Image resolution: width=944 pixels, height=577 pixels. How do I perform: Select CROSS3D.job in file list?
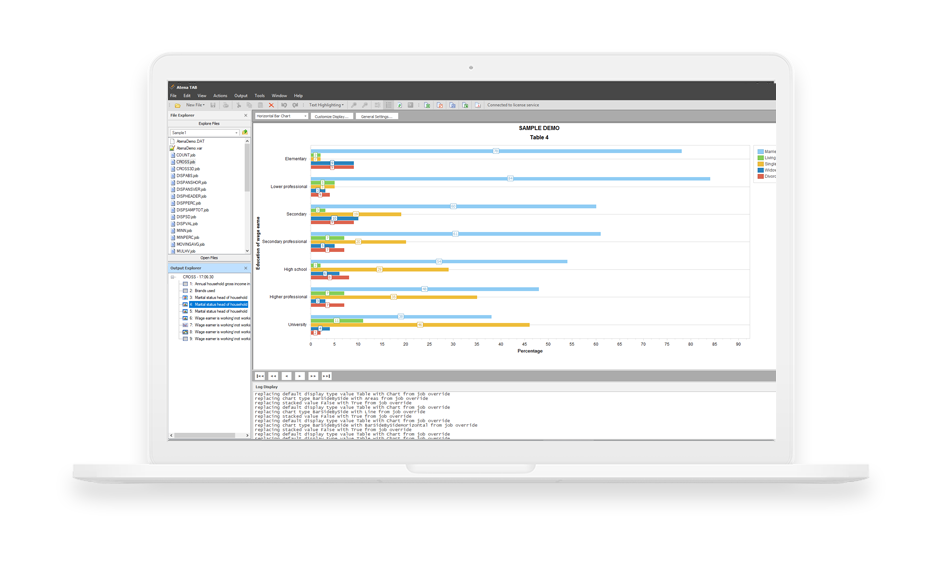click(x=187, y=168)
